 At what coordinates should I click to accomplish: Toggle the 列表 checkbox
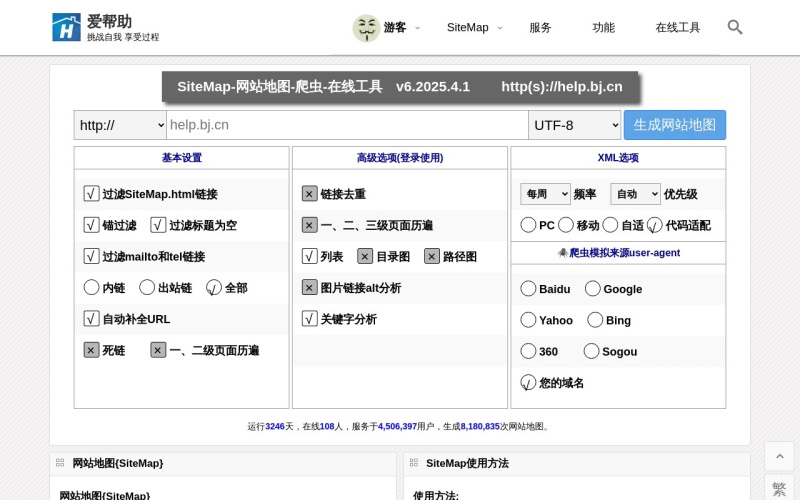(310, 256)
